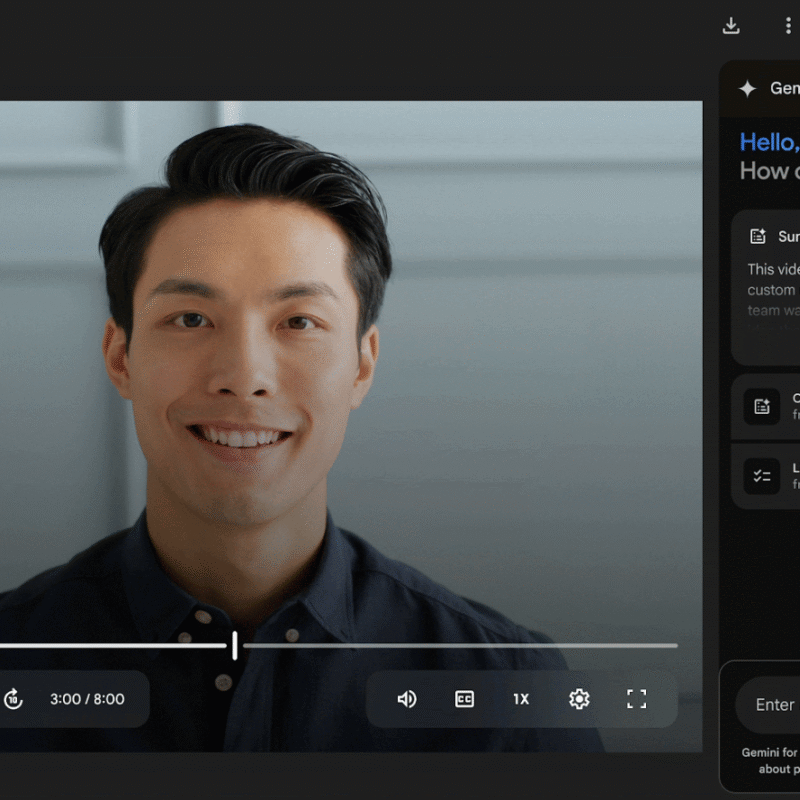Viewport: 800px width, 800px height.
Task: Select the suggestion card with the sparkle-note icon
Action: 766,407
